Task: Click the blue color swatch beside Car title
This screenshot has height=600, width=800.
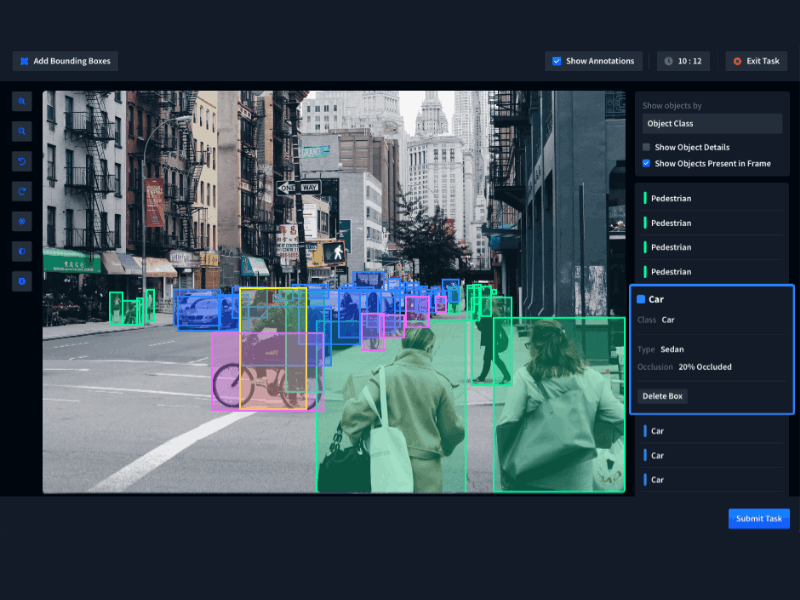Action: pos(641,299)
